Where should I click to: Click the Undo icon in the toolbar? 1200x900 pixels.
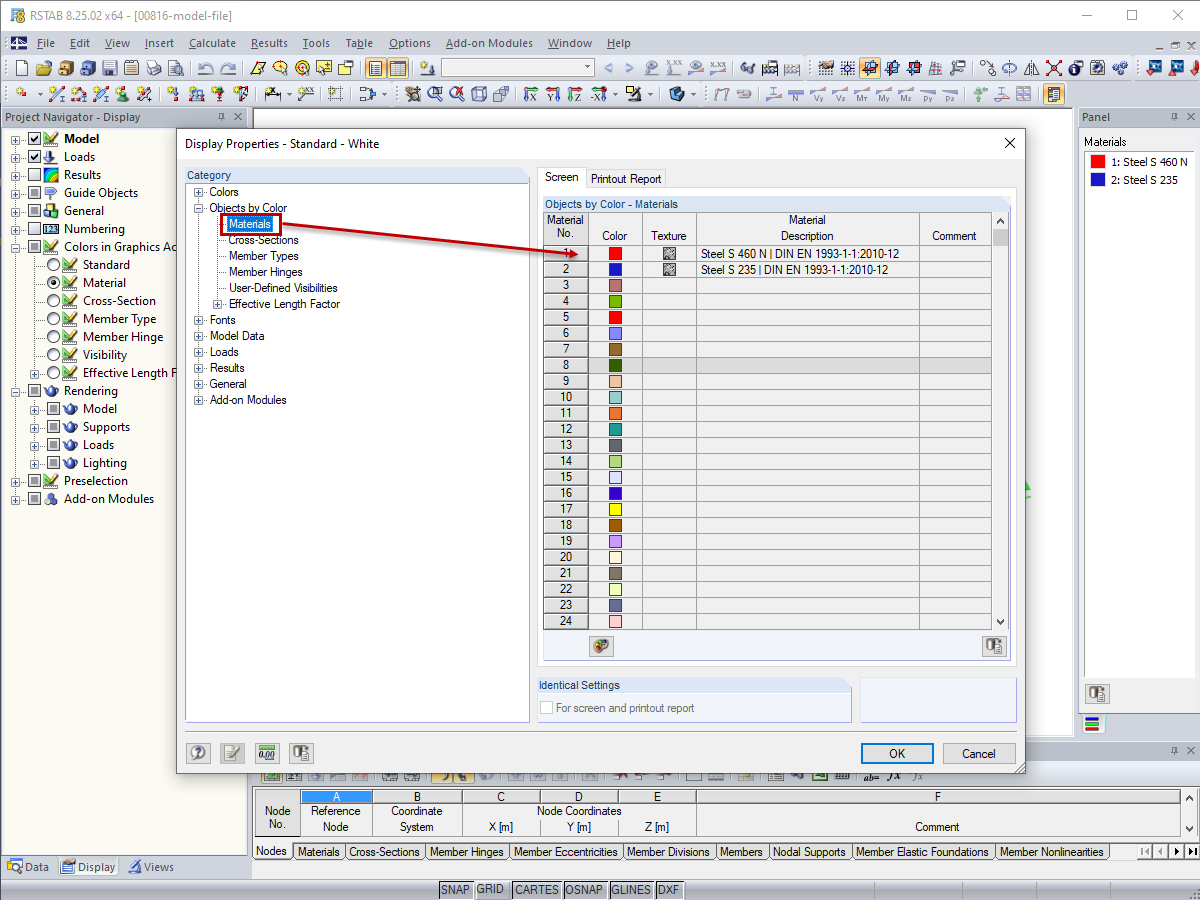pos(206,67)
